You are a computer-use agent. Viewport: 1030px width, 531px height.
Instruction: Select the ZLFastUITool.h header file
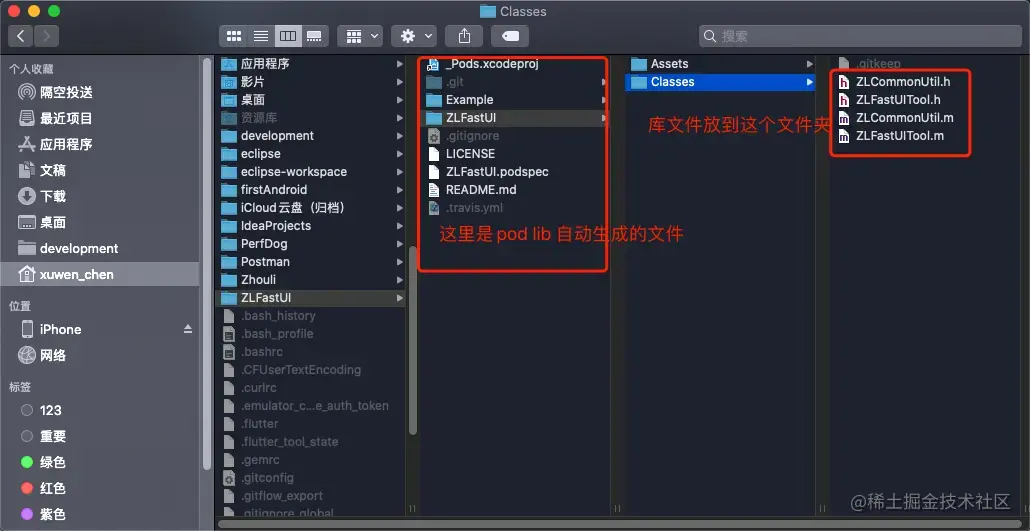tap(901, 100)
